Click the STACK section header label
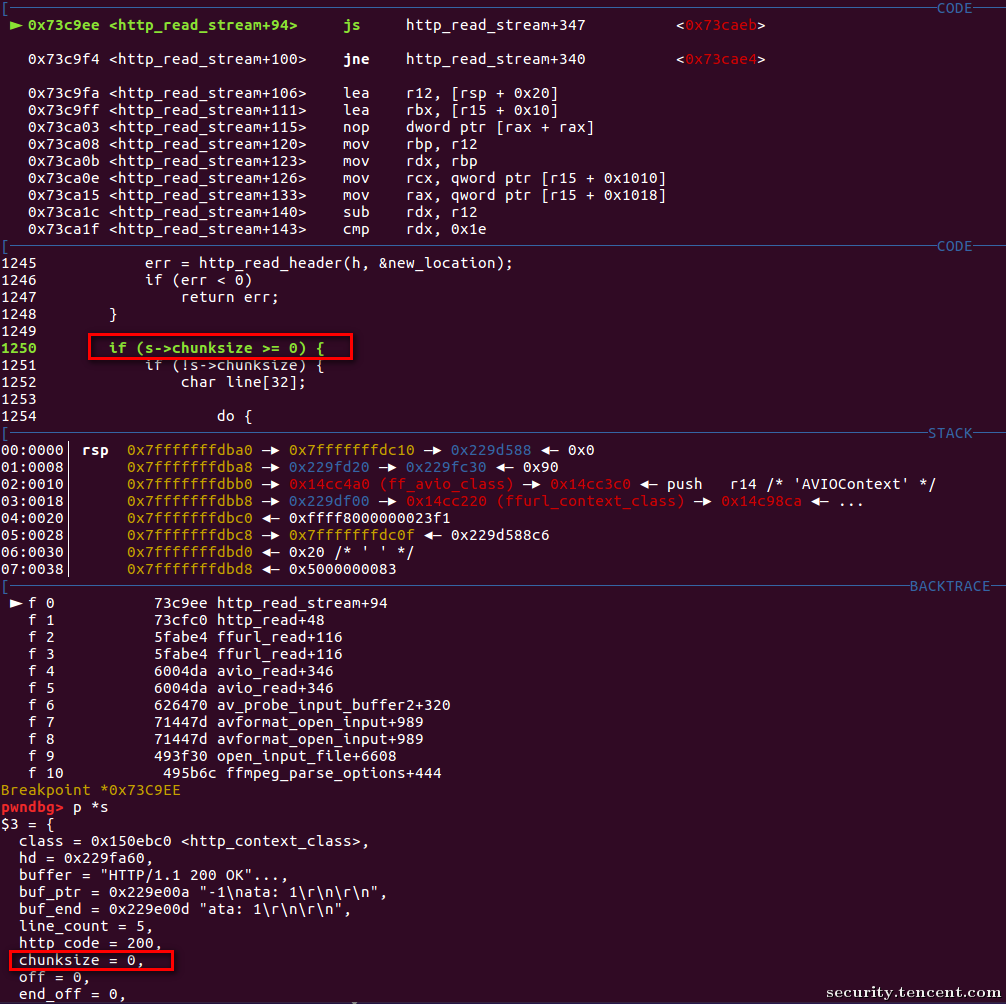Screen dimensions: 1006x1004 point(950,434)
